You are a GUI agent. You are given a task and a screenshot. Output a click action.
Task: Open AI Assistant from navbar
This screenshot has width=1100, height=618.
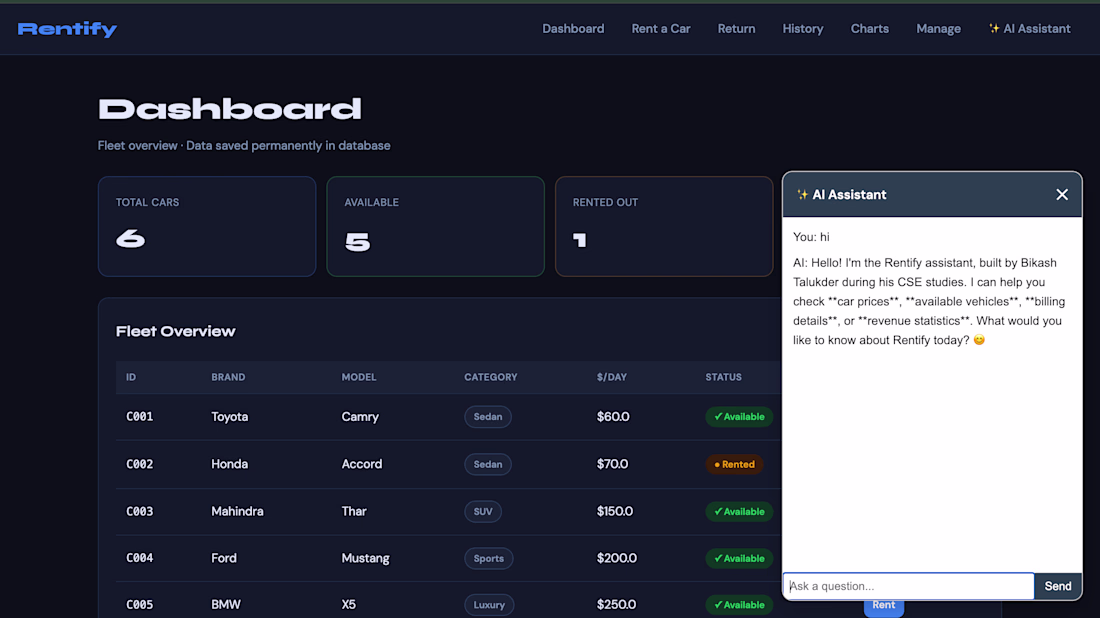pyautogui.click(x=1029, y=29)
